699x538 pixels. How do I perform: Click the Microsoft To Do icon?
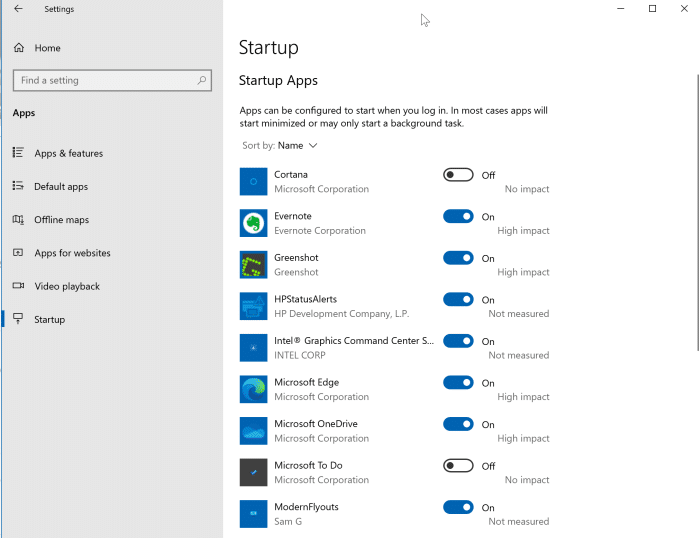(253, 472)
